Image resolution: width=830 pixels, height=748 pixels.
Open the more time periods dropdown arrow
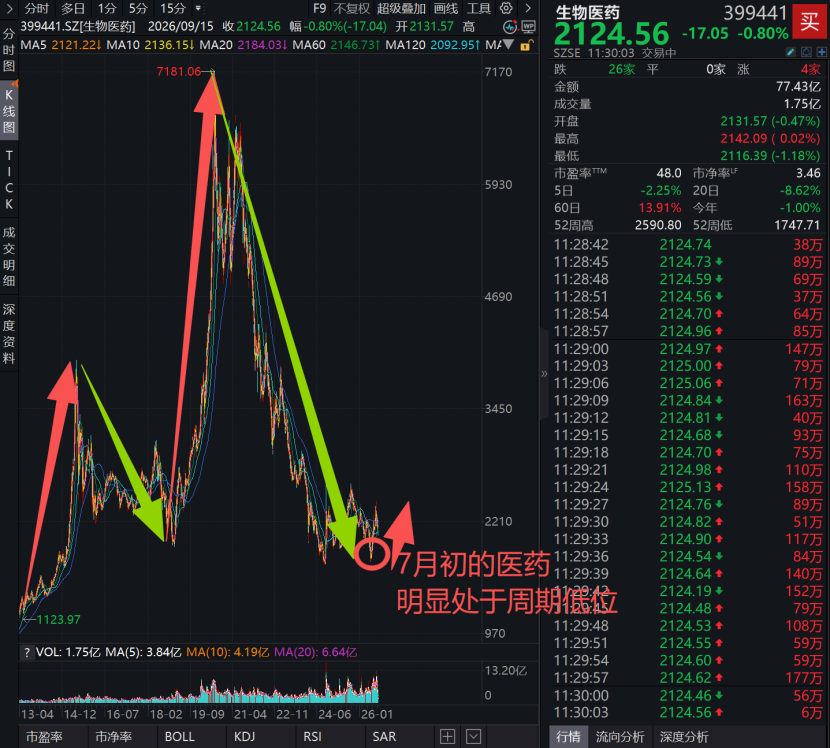point(198,8)
